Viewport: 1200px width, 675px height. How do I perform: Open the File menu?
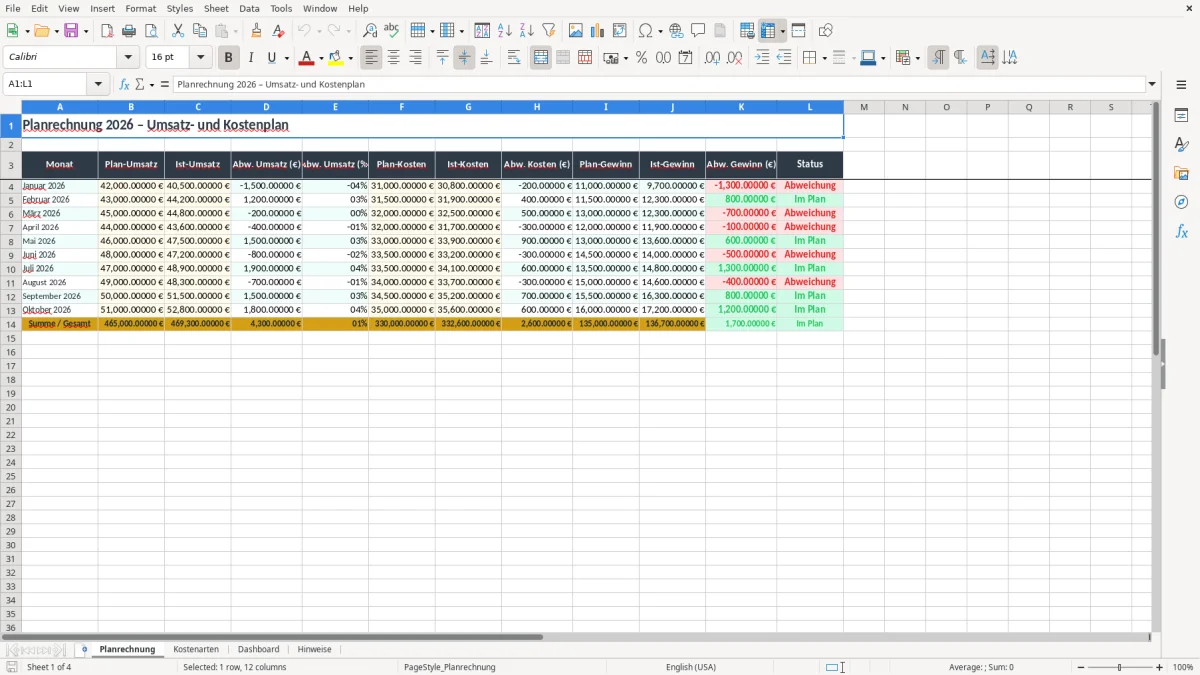click(x=13, y=8)
